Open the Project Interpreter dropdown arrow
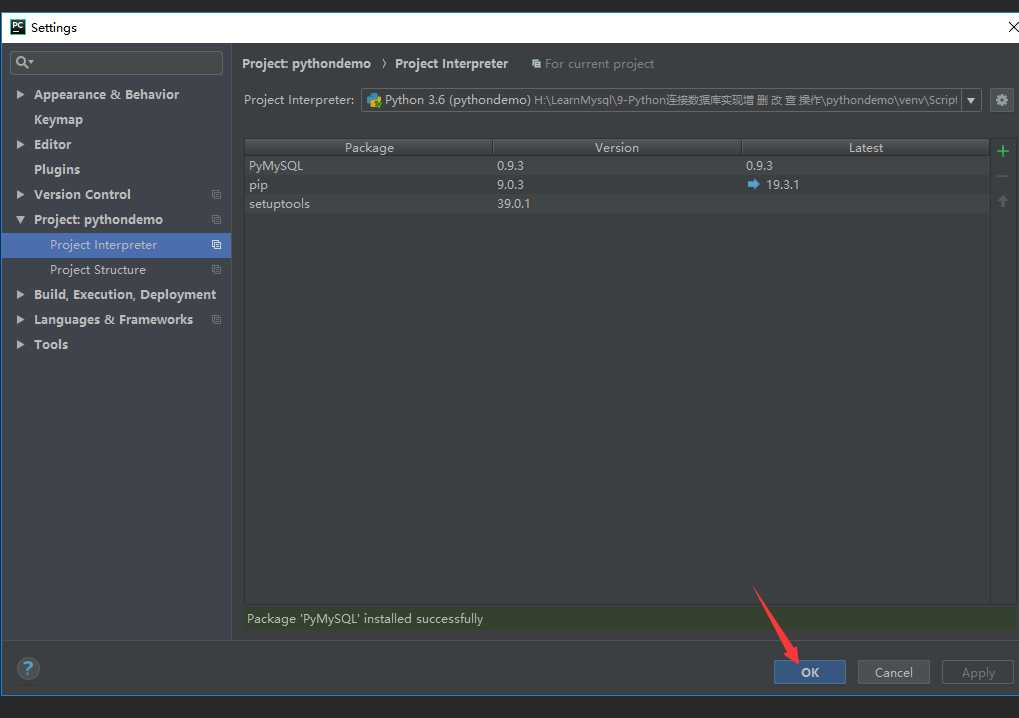The width and height of the screenshot is (1019, 718). pos(971,100)
